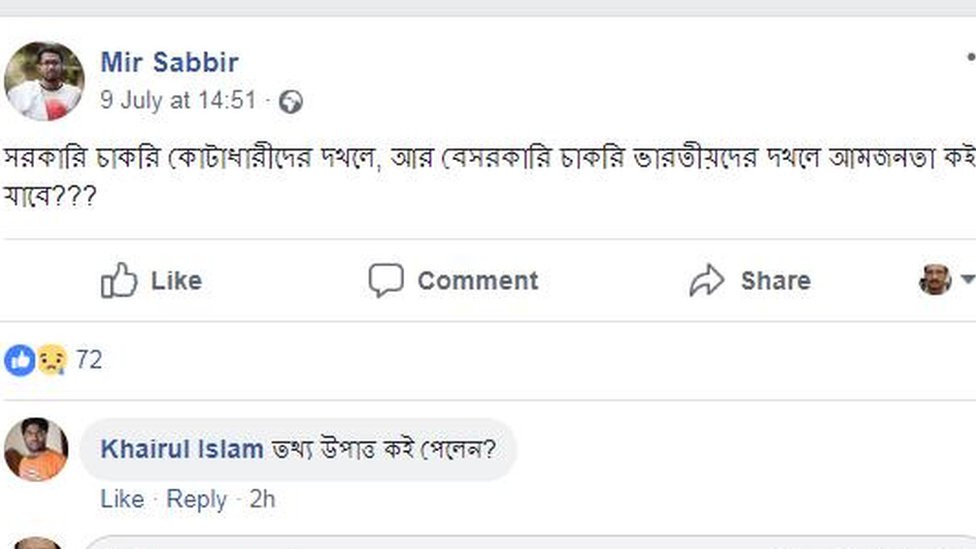
Task: Click the Bengali comment text bubble
Action: 384,449
